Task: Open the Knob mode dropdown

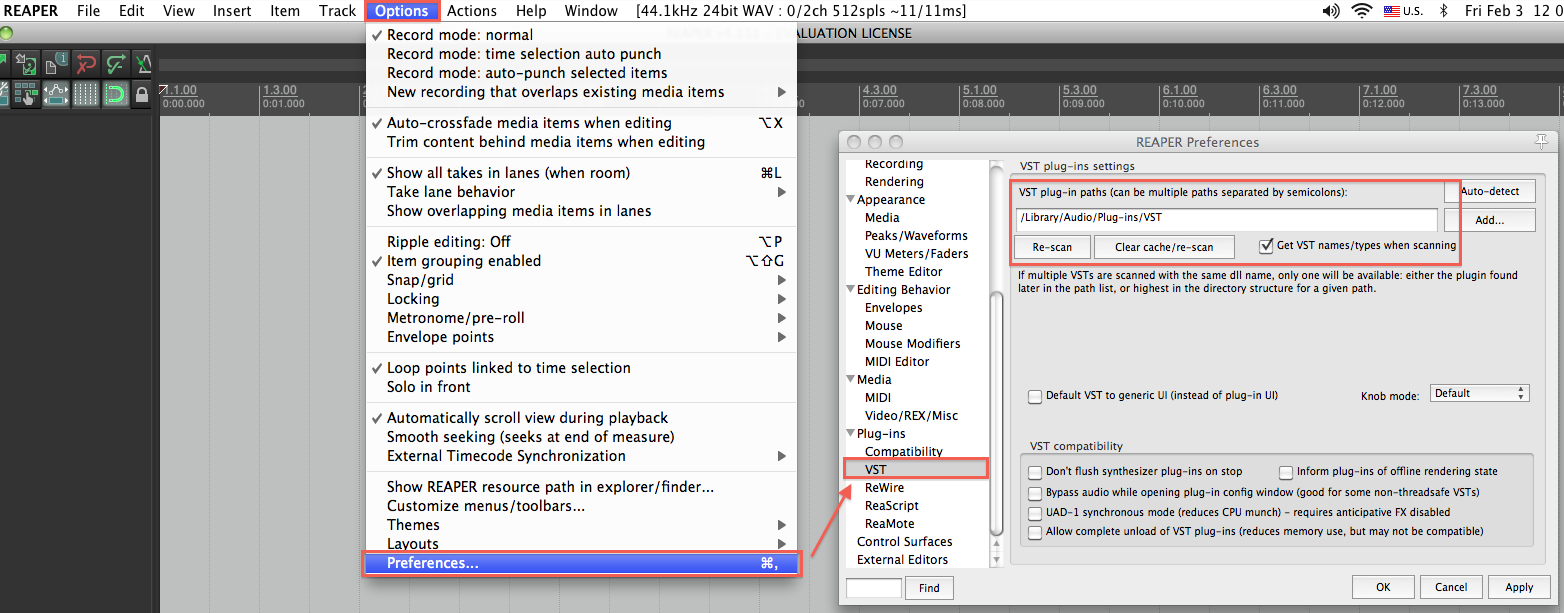Action: [1479, 393]
